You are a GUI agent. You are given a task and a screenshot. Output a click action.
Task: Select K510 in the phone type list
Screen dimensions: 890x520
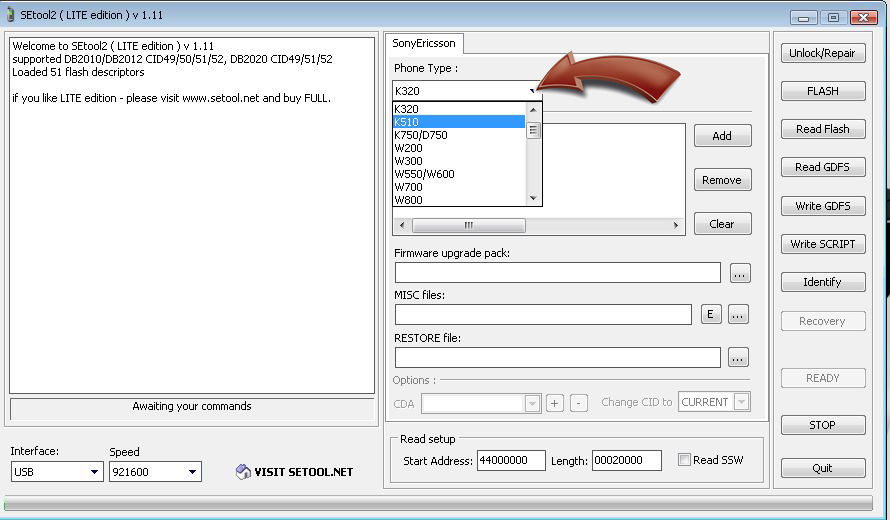pos(459,121)
